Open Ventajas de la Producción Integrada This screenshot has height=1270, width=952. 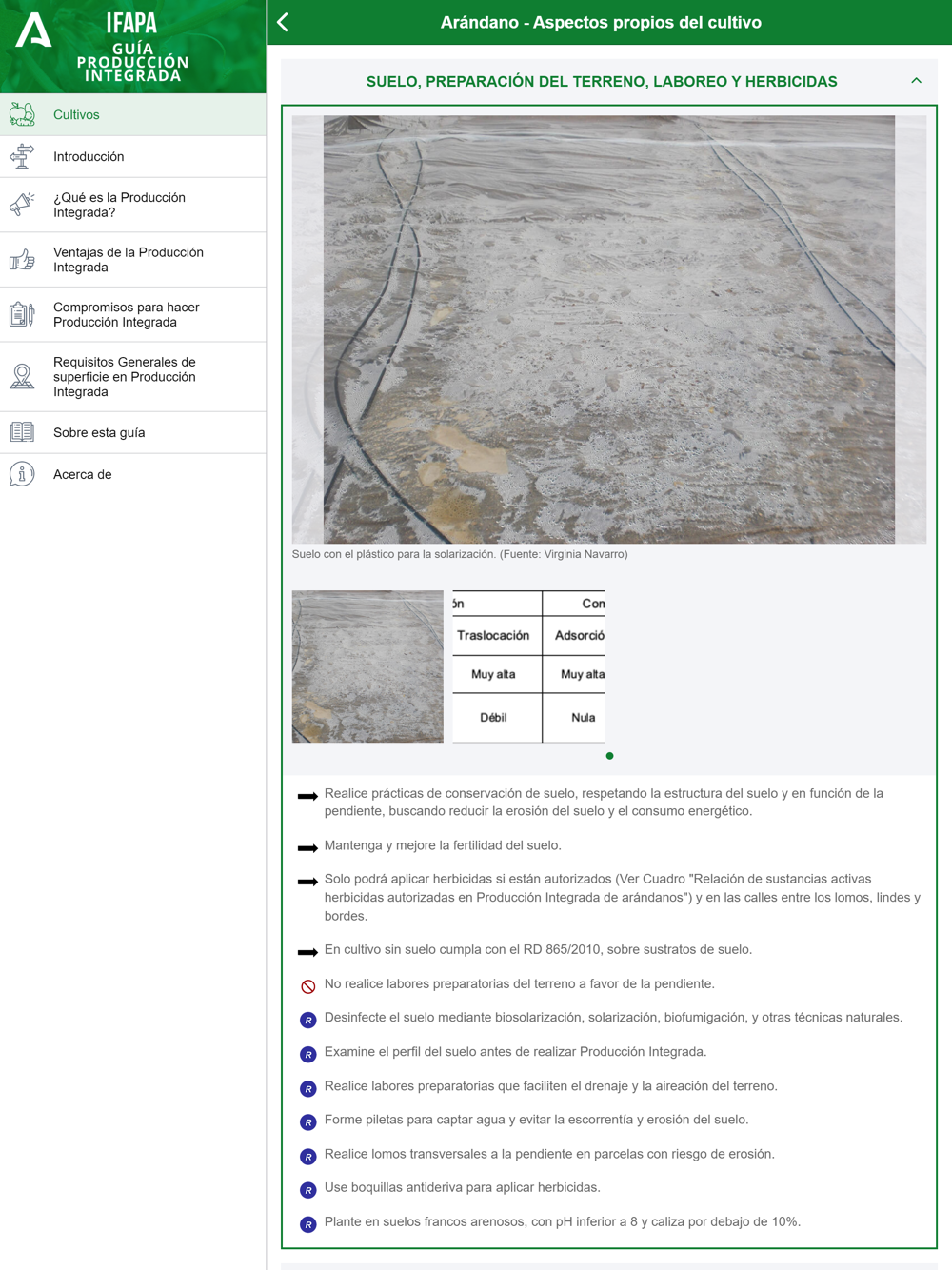click(x=133, y=260)
